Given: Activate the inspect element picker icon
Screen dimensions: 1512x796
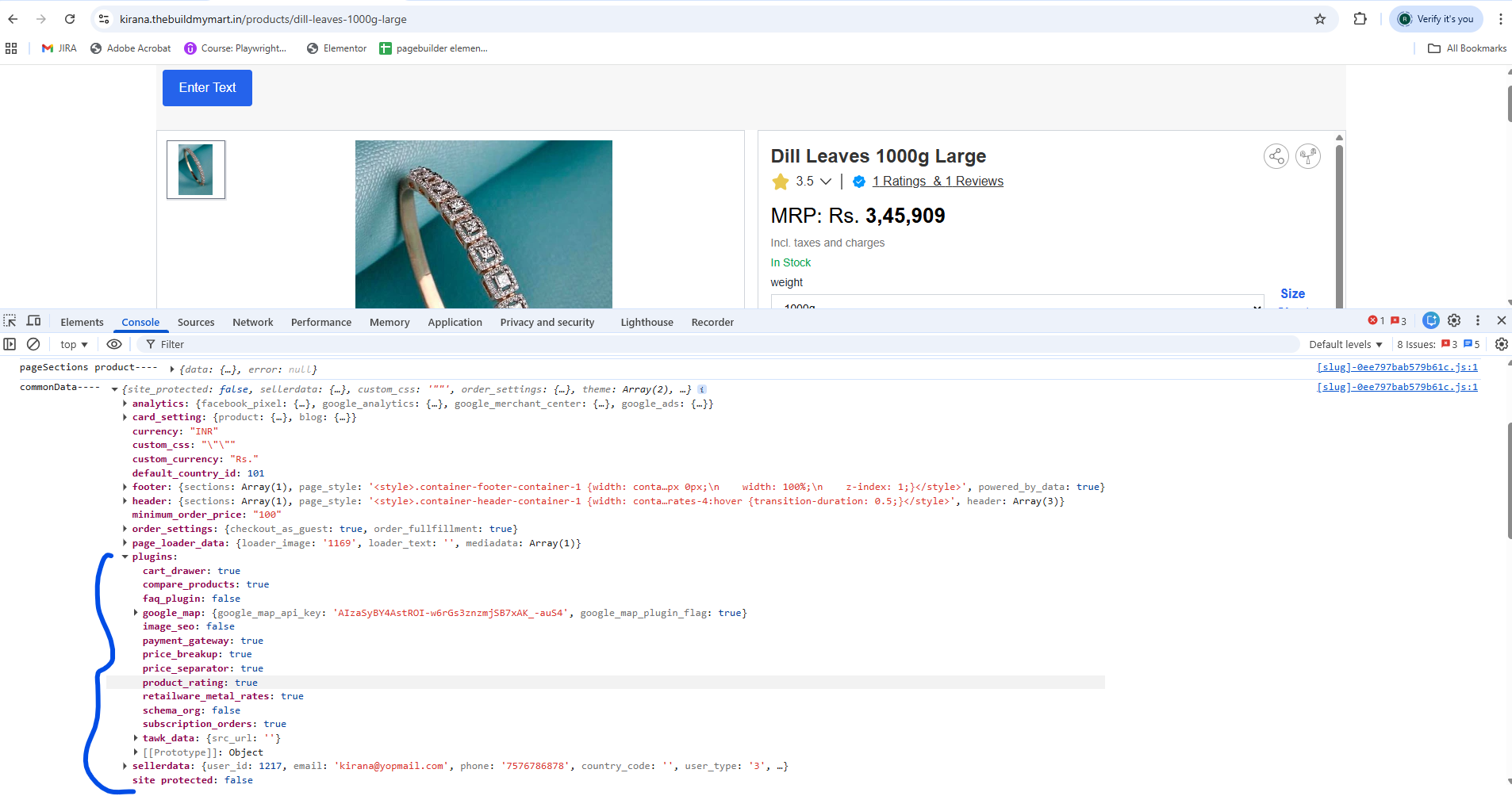Looking at the screenshot, I should click(x=10, y=321).
